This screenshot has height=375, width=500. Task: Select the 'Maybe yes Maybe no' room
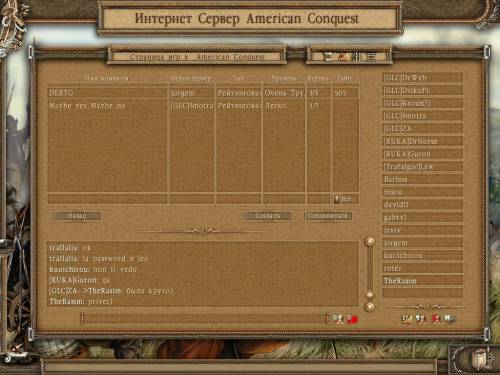coord(203,106)
